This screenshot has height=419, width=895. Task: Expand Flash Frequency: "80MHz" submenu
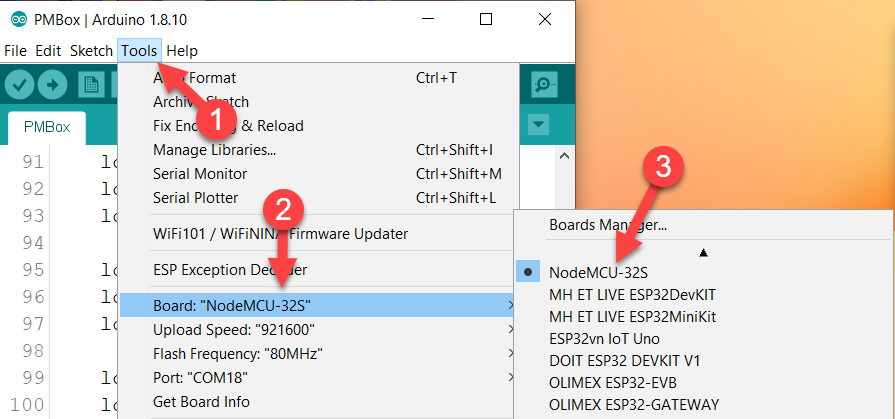[x=319, y=354]
